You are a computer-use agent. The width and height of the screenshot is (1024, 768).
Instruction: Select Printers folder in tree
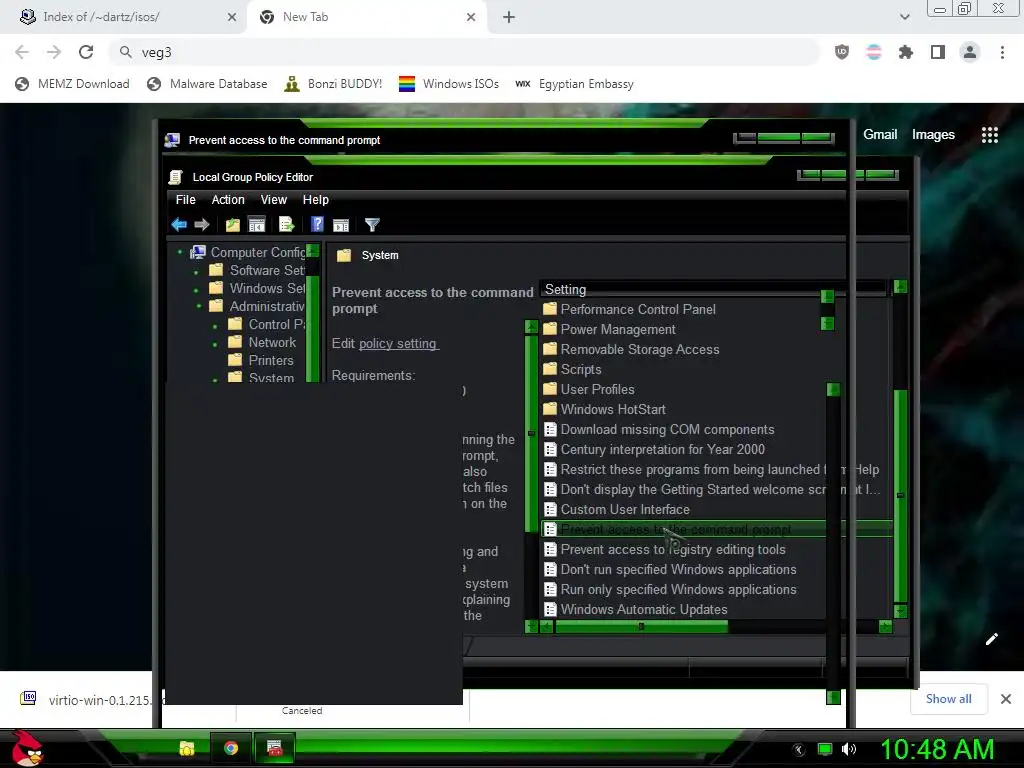point(261,360)
